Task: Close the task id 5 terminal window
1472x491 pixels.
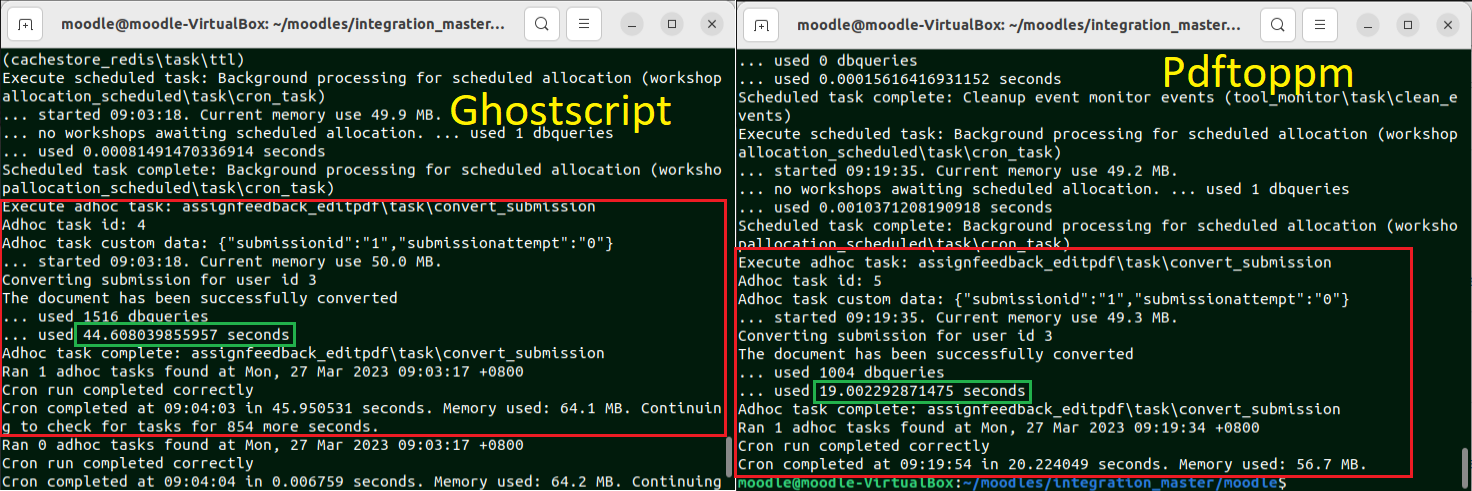Action: pos(1448,24)
